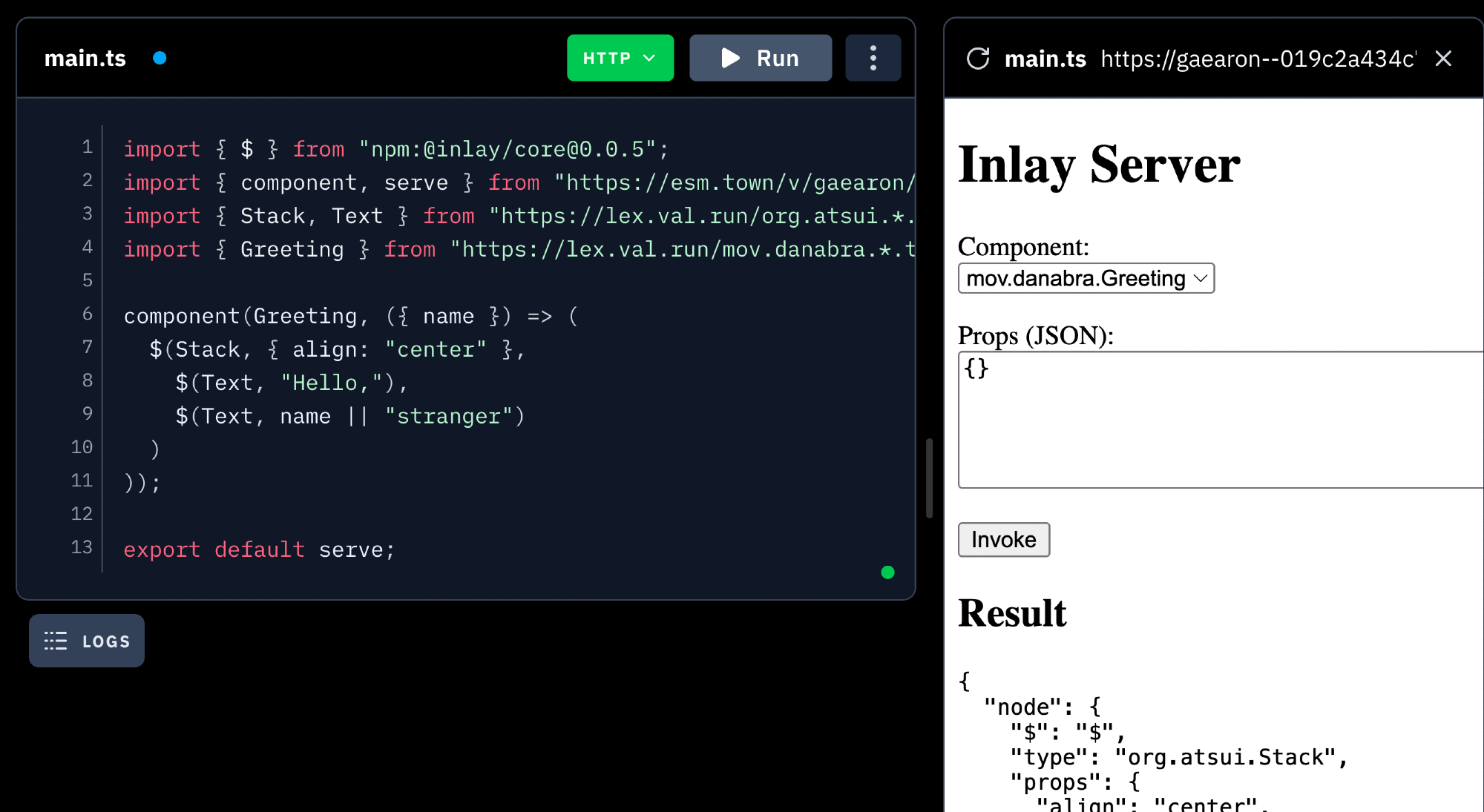Place cursor on export default serve line
1484x812 pixels.
(x=260, y=549)
